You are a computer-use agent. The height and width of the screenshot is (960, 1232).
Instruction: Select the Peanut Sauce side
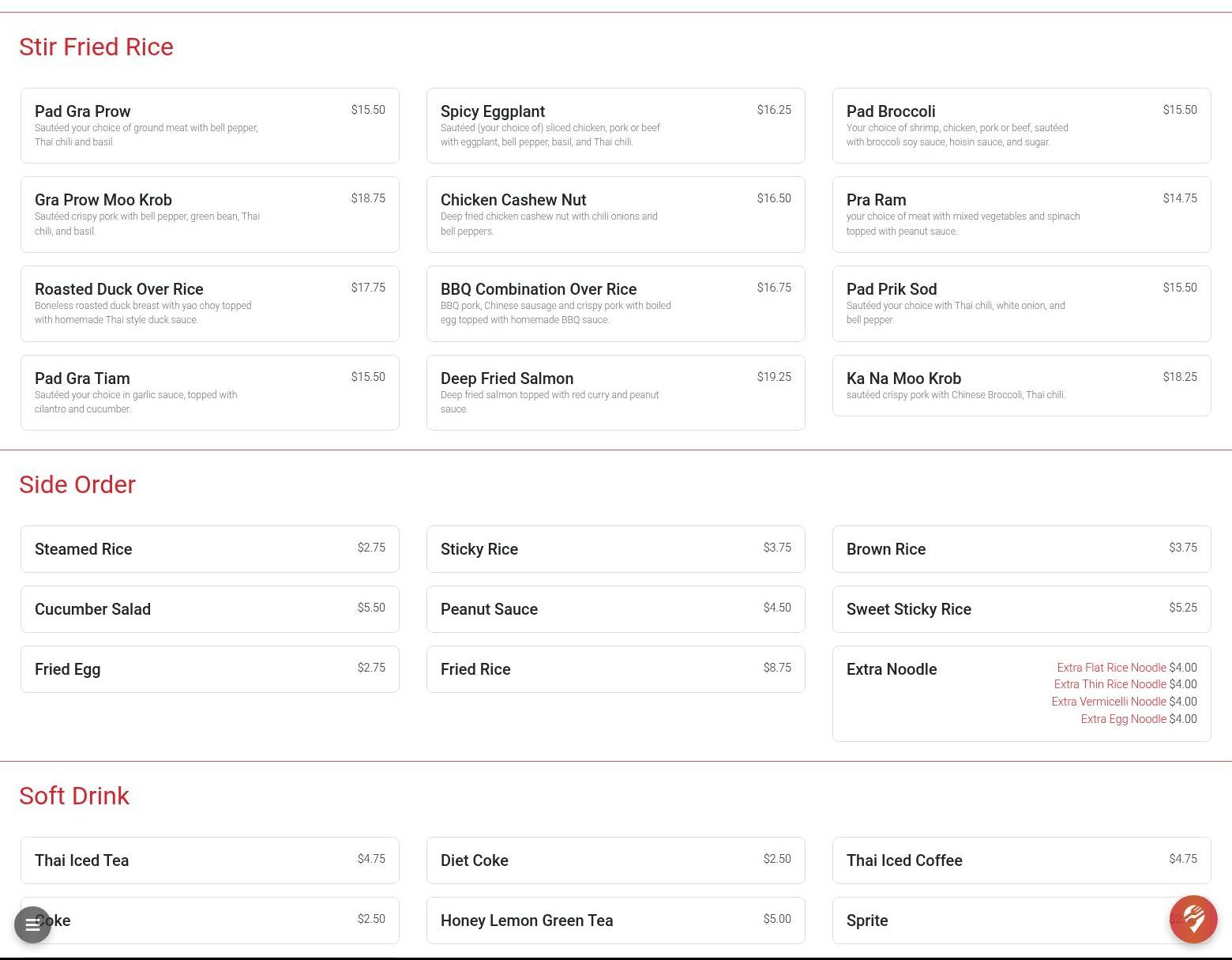tap(616, 609)
